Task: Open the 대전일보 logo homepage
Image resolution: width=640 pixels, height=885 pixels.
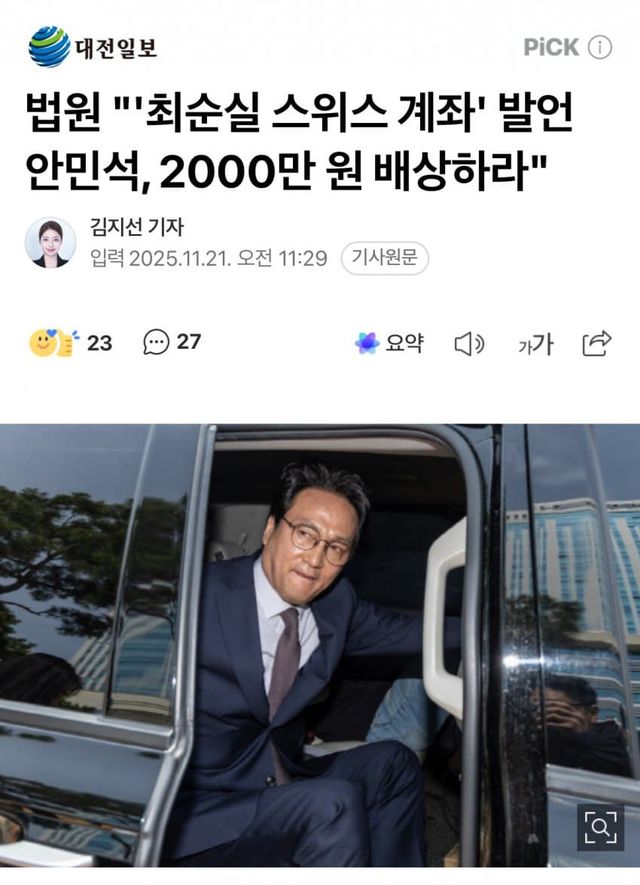Action: click(x=93, y=47)
